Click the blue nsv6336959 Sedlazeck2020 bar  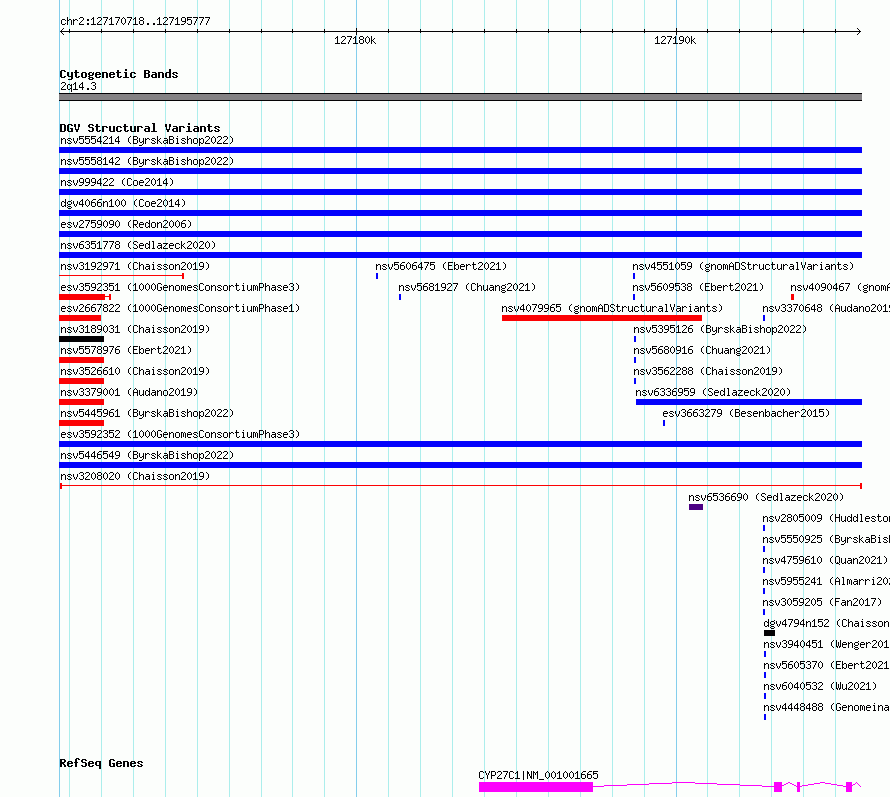[749, 402]
